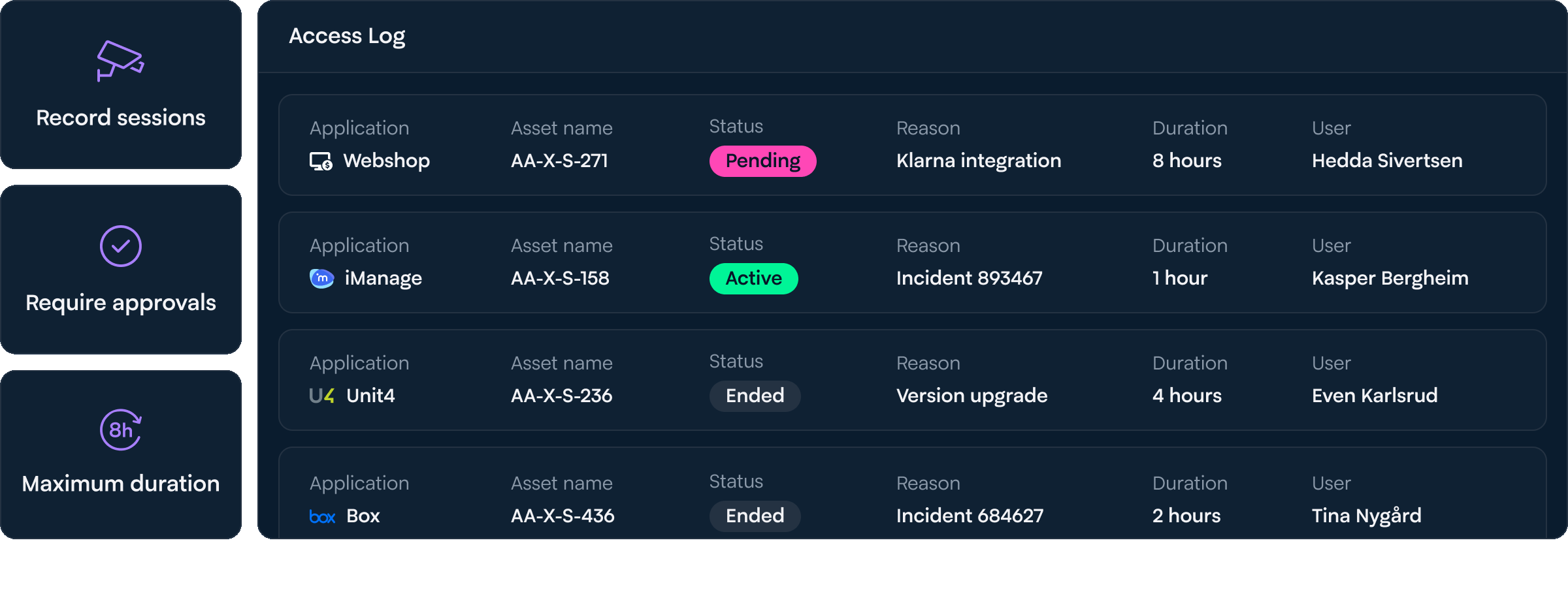Open Incident 893467 from Kasper Bergheim's row

click(969, 277)
